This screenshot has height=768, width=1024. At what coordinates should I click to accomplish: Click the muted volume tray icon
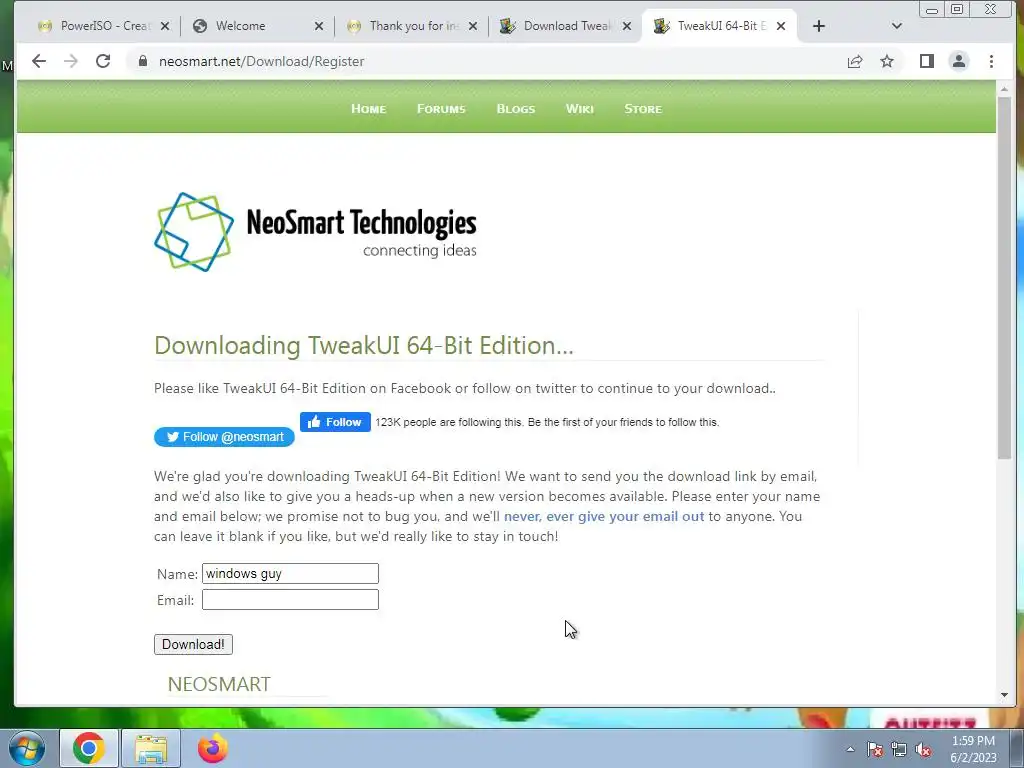click(923, 750)
